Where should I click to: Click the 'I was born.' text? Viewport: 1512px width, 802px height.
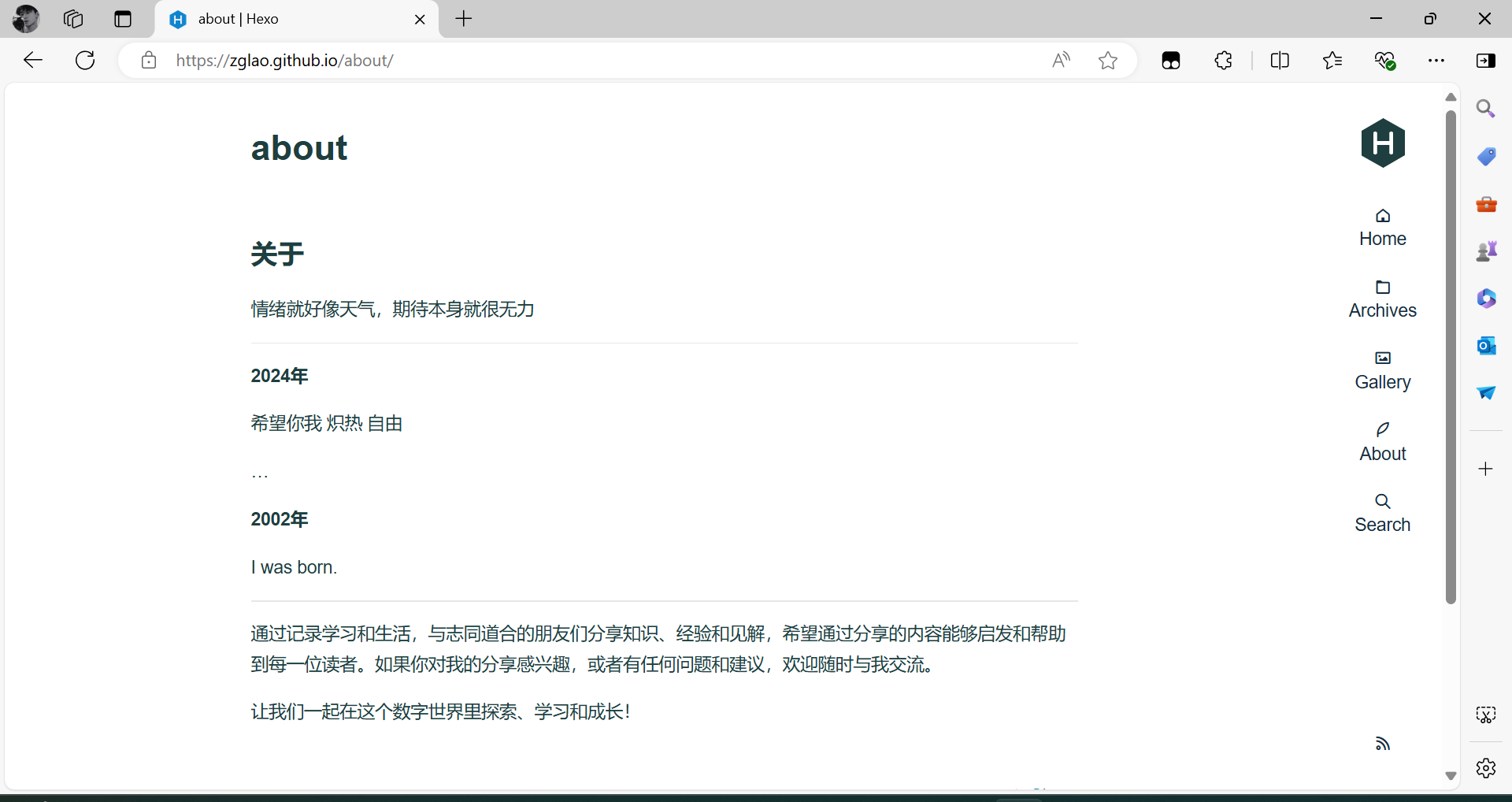click(x=295, y=567)
